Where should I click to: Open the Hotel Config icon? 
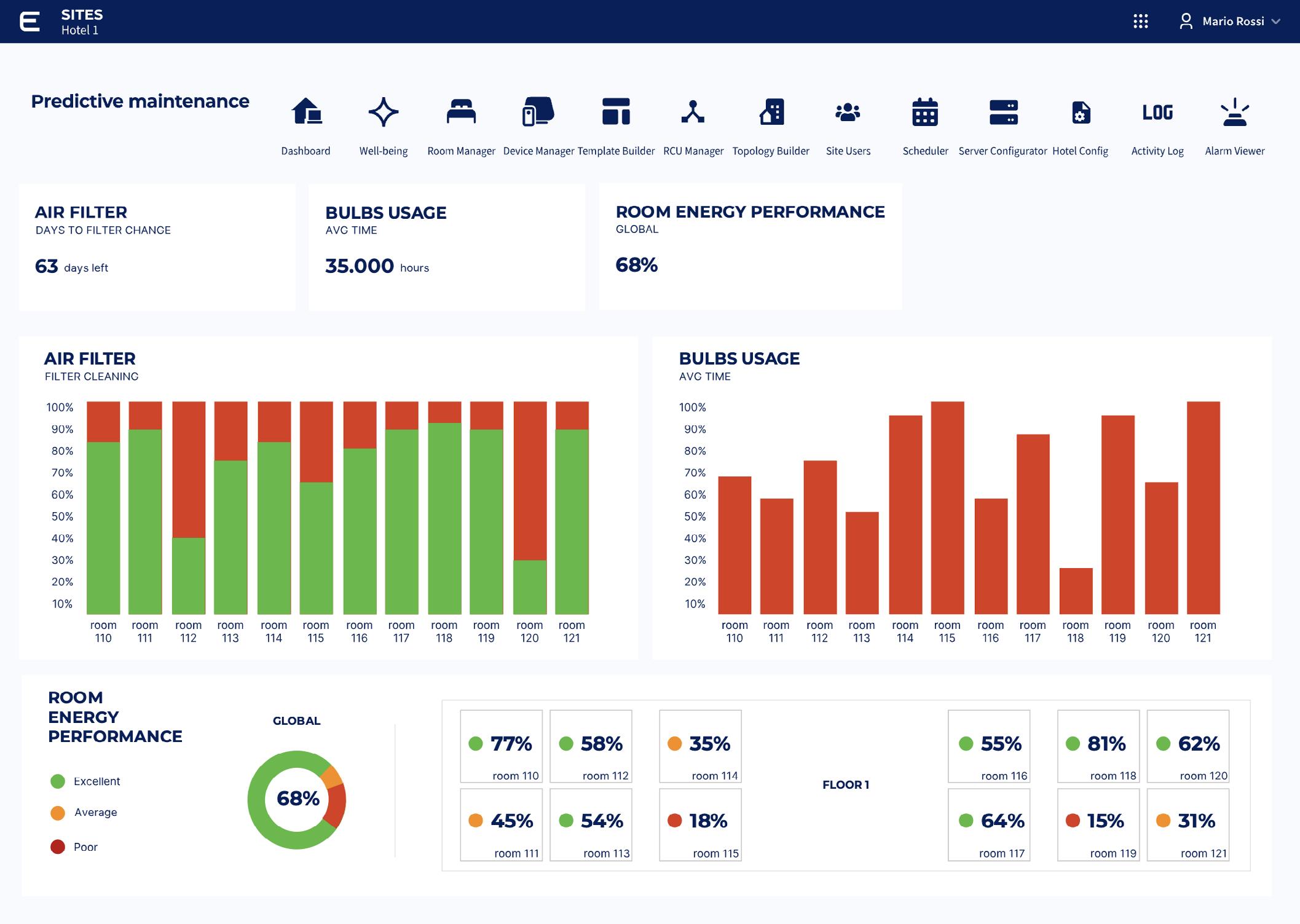click(1081, 112)
